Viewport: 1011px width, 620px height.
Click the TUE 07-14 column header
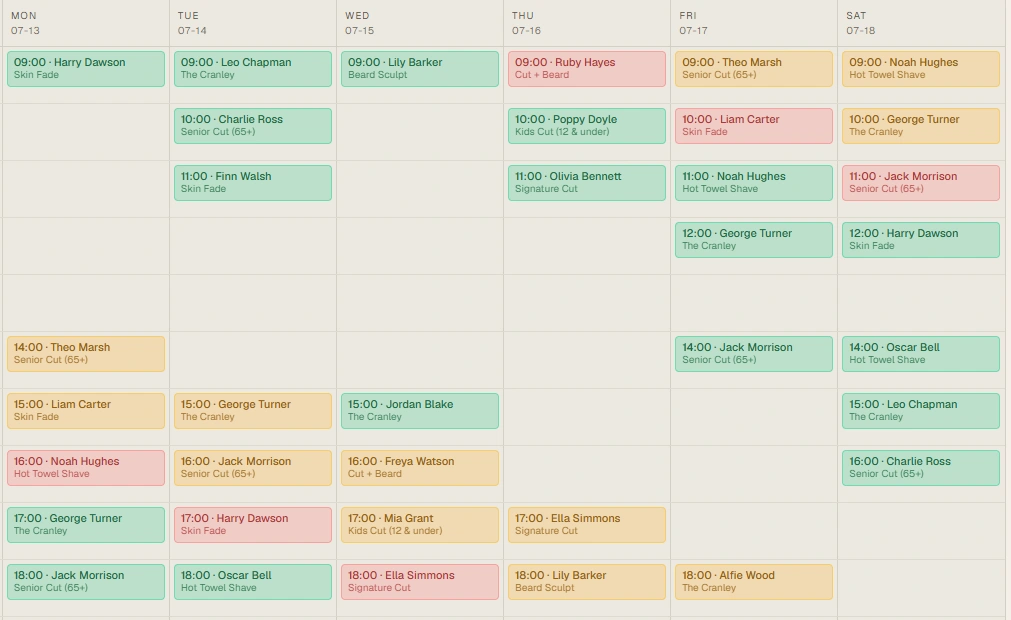253,23
